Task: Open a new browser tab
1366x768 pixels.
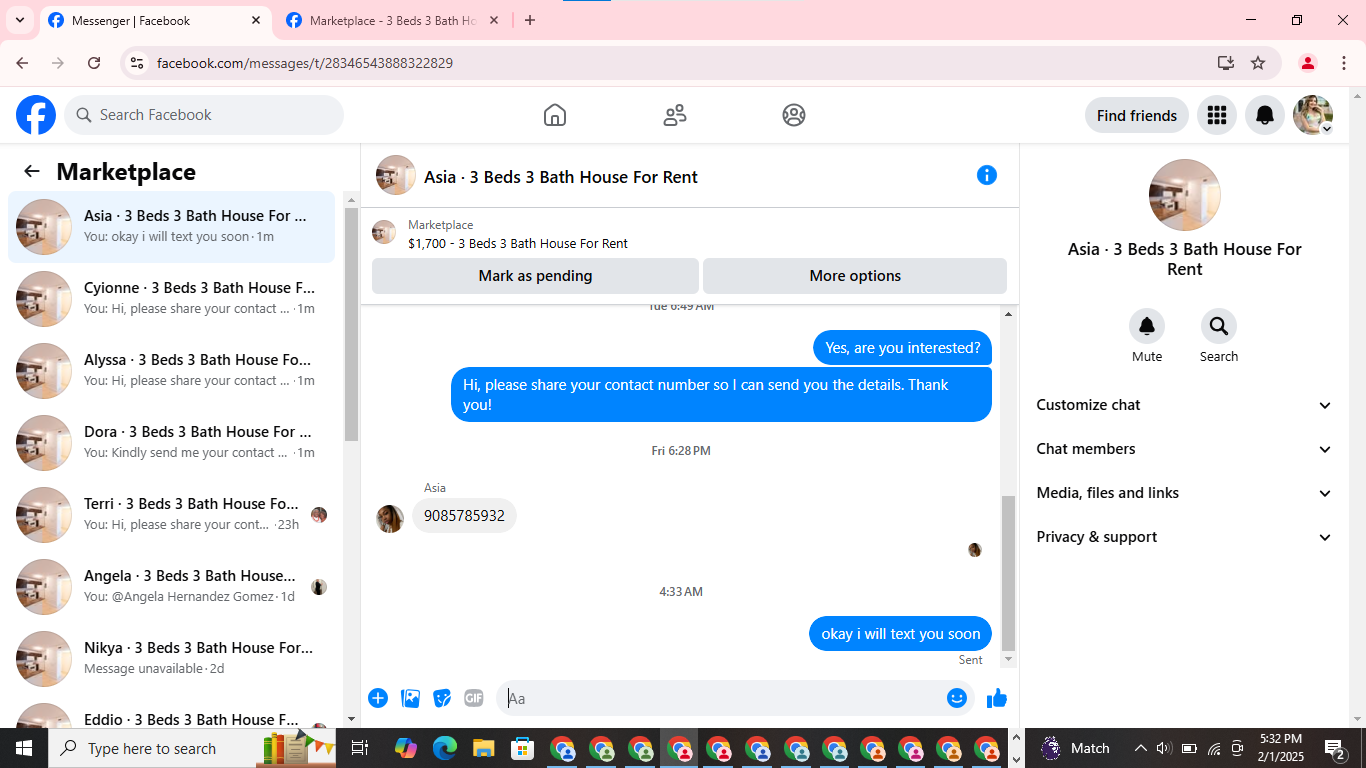Action: (x=530, y=20)
